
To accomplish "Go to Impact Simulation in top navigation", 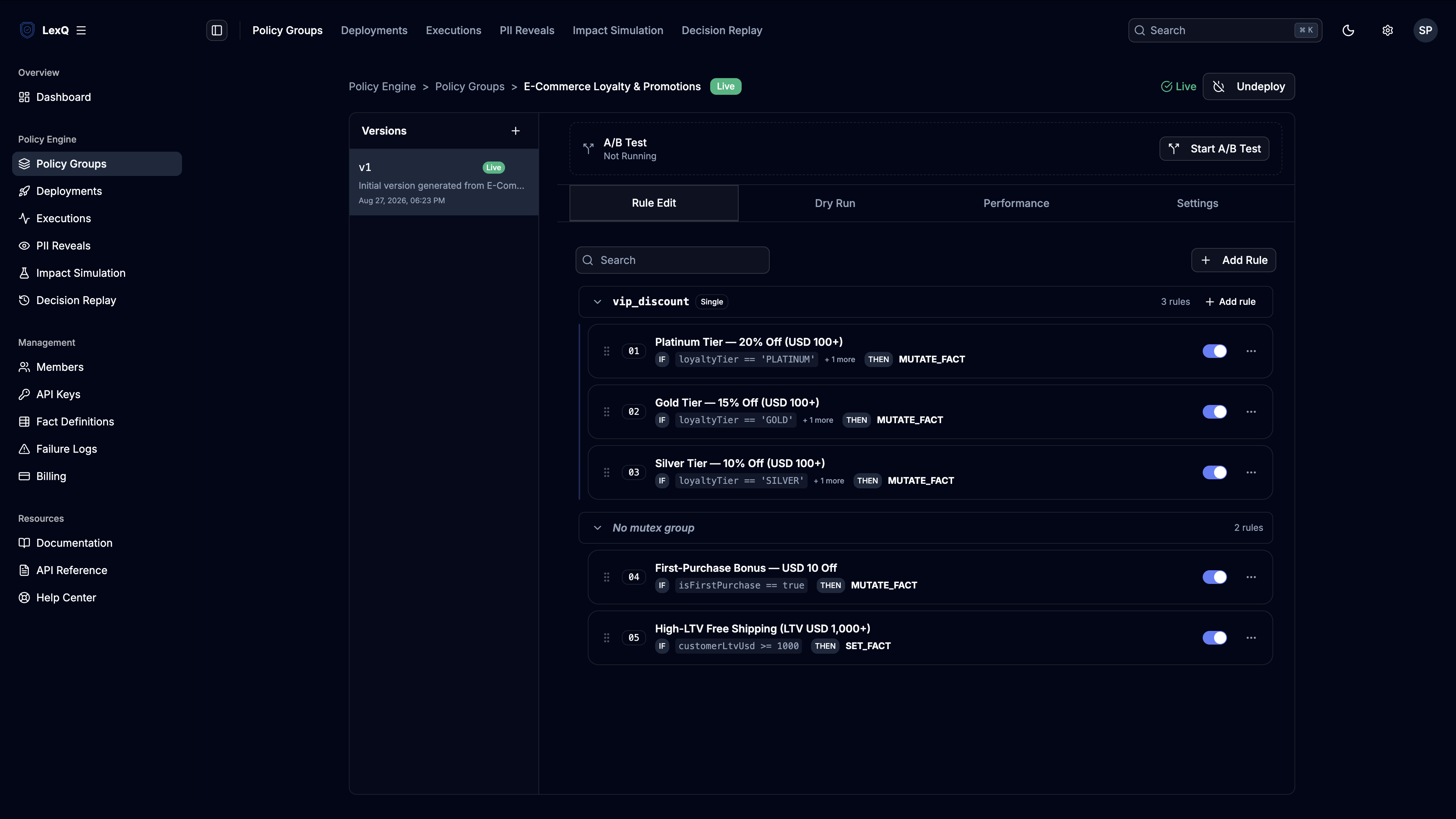I will pos(618,30).
